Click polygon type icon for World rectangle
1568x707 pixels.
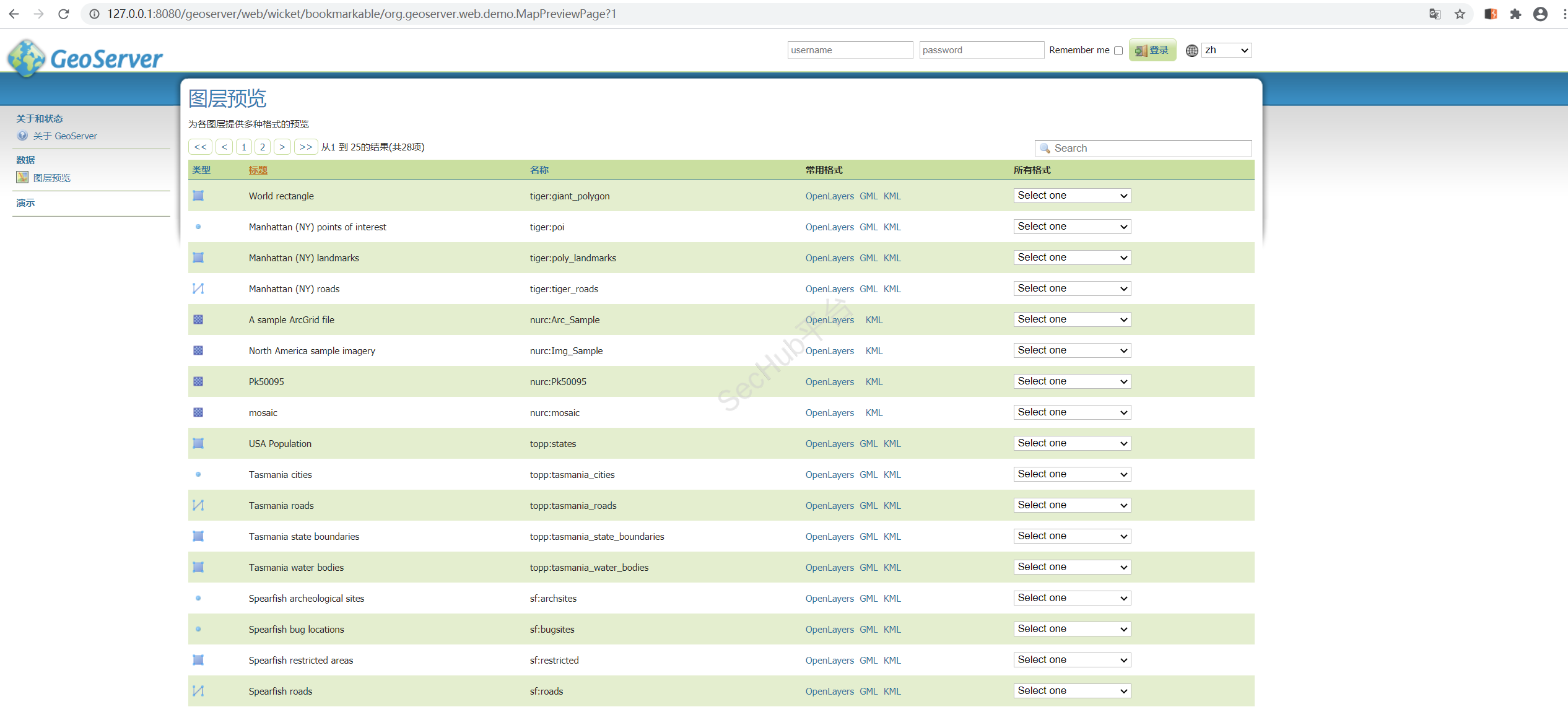pyautogui.click(x=198, y=196)
